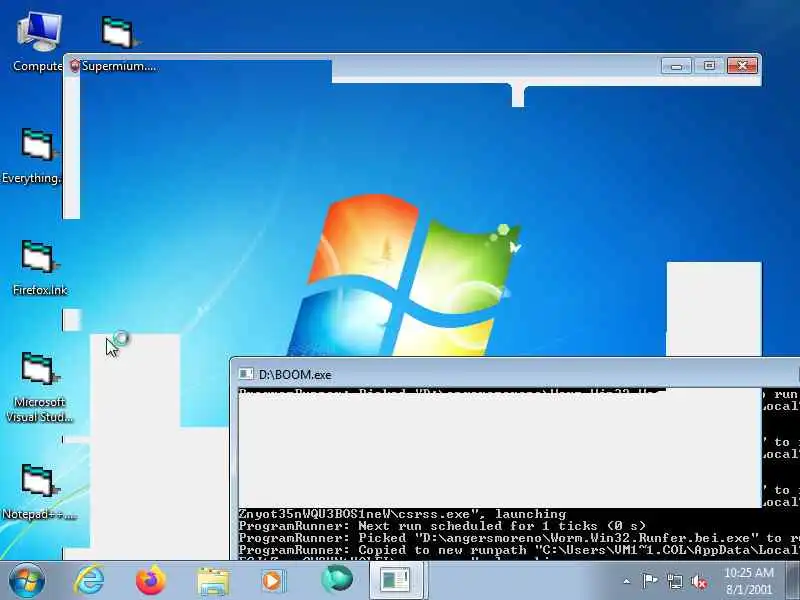Open the clock showing 10:25 AM
The width and height of the screenshot is (800, 600).
click(x=749, y=581)
